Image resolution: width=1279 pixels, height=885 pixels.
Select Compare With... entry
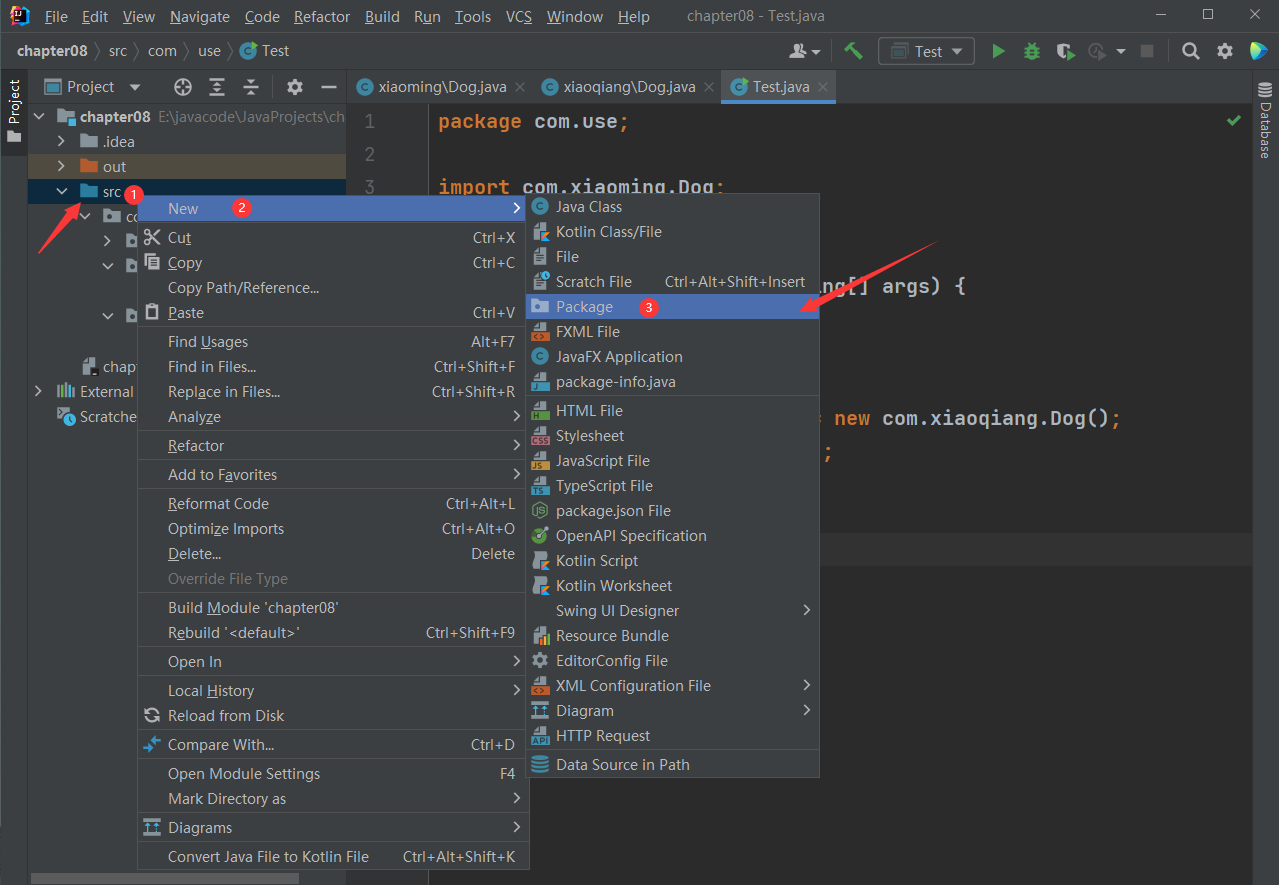[332, 745]
